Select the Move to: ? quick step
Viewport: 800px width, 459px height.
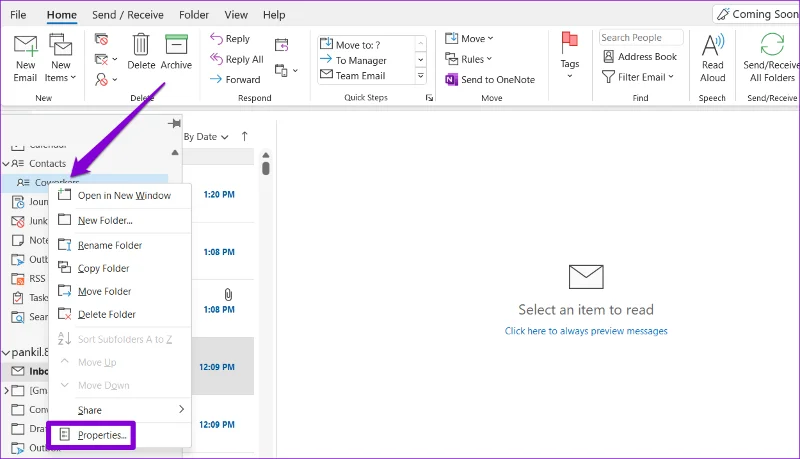366,45
